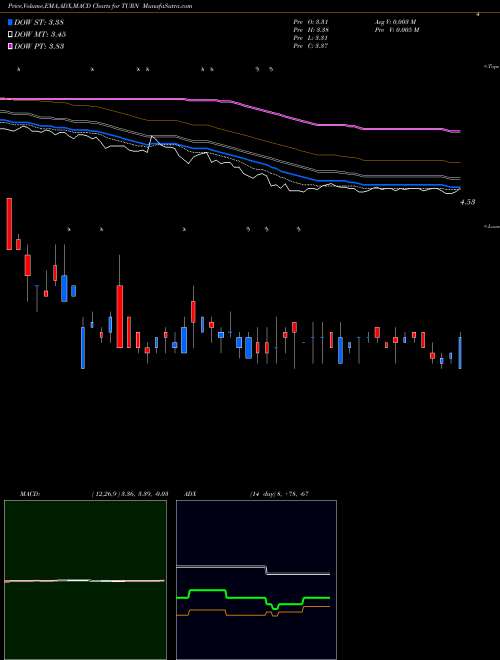Select the 'DOW ST: 3.38' legend text
The image size is (500, 660).
coord(39,22)
